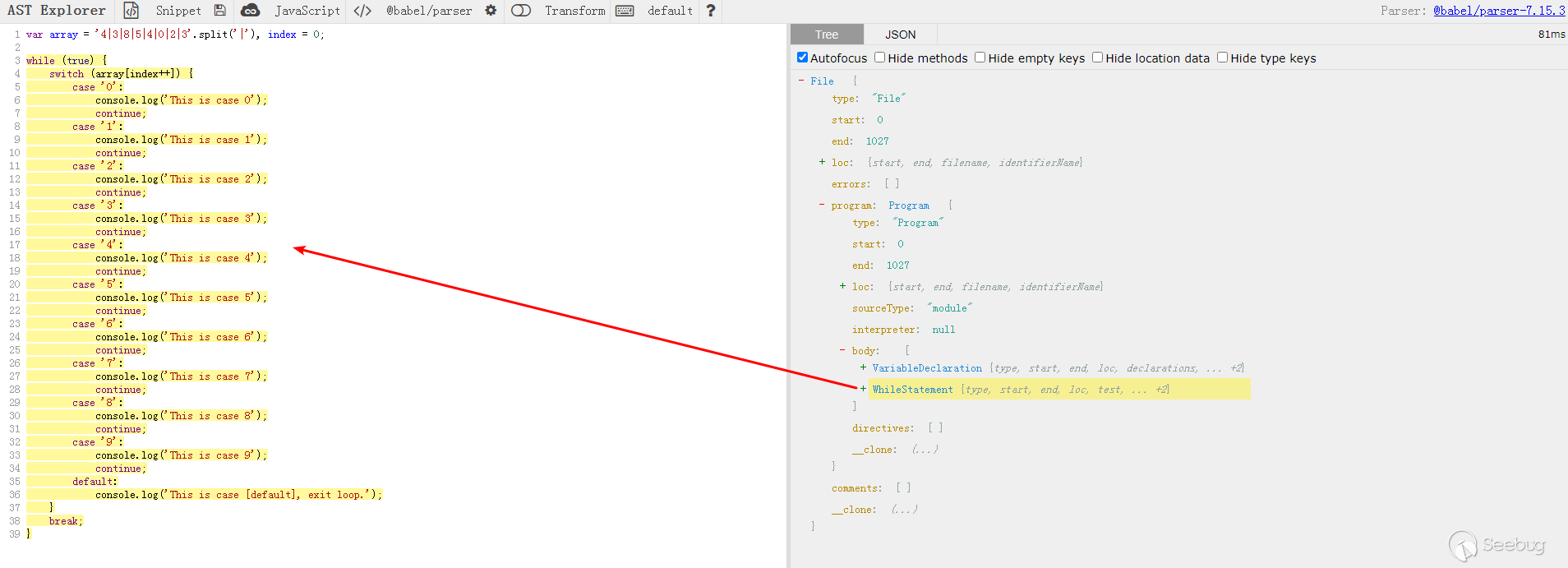1568x568 pixels.
Task: Click the save floppy disk icon
Action: [x=219, y=11]
